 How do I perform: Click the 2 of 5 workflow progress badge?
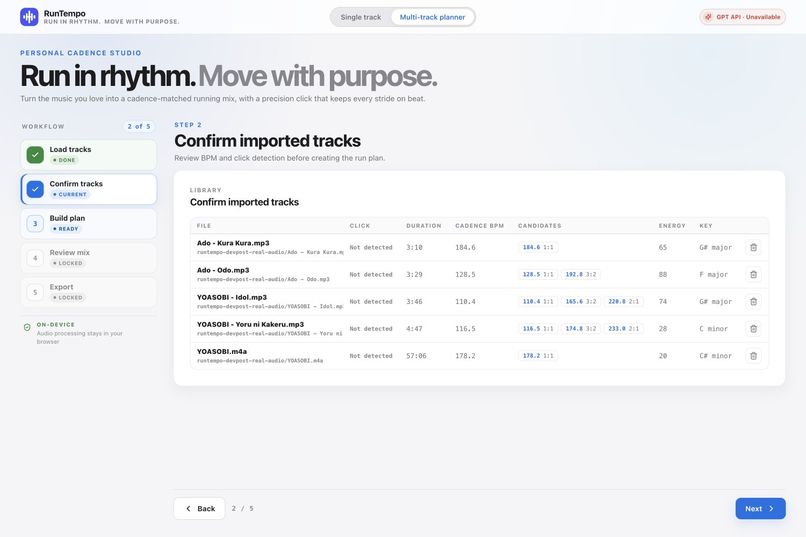click(x=139, y=126)
